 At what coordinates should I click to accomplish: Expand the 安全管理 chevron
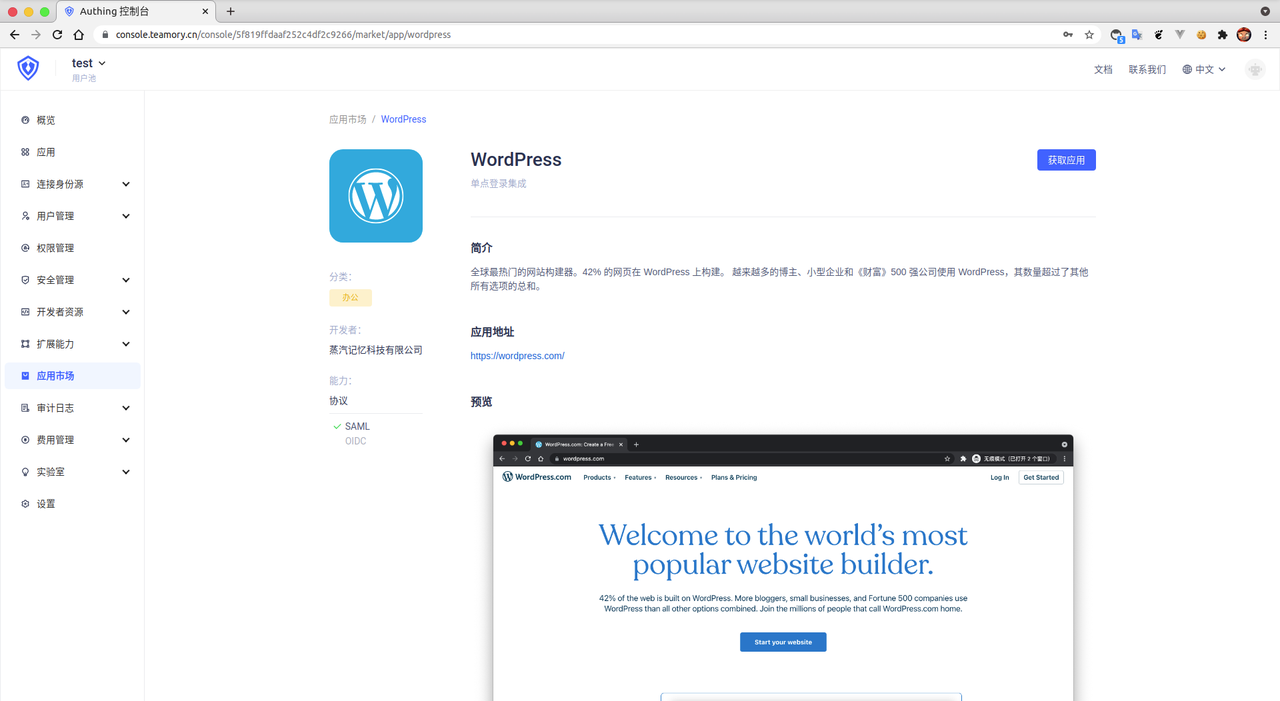pyautogui.click(x=126, y=280)
